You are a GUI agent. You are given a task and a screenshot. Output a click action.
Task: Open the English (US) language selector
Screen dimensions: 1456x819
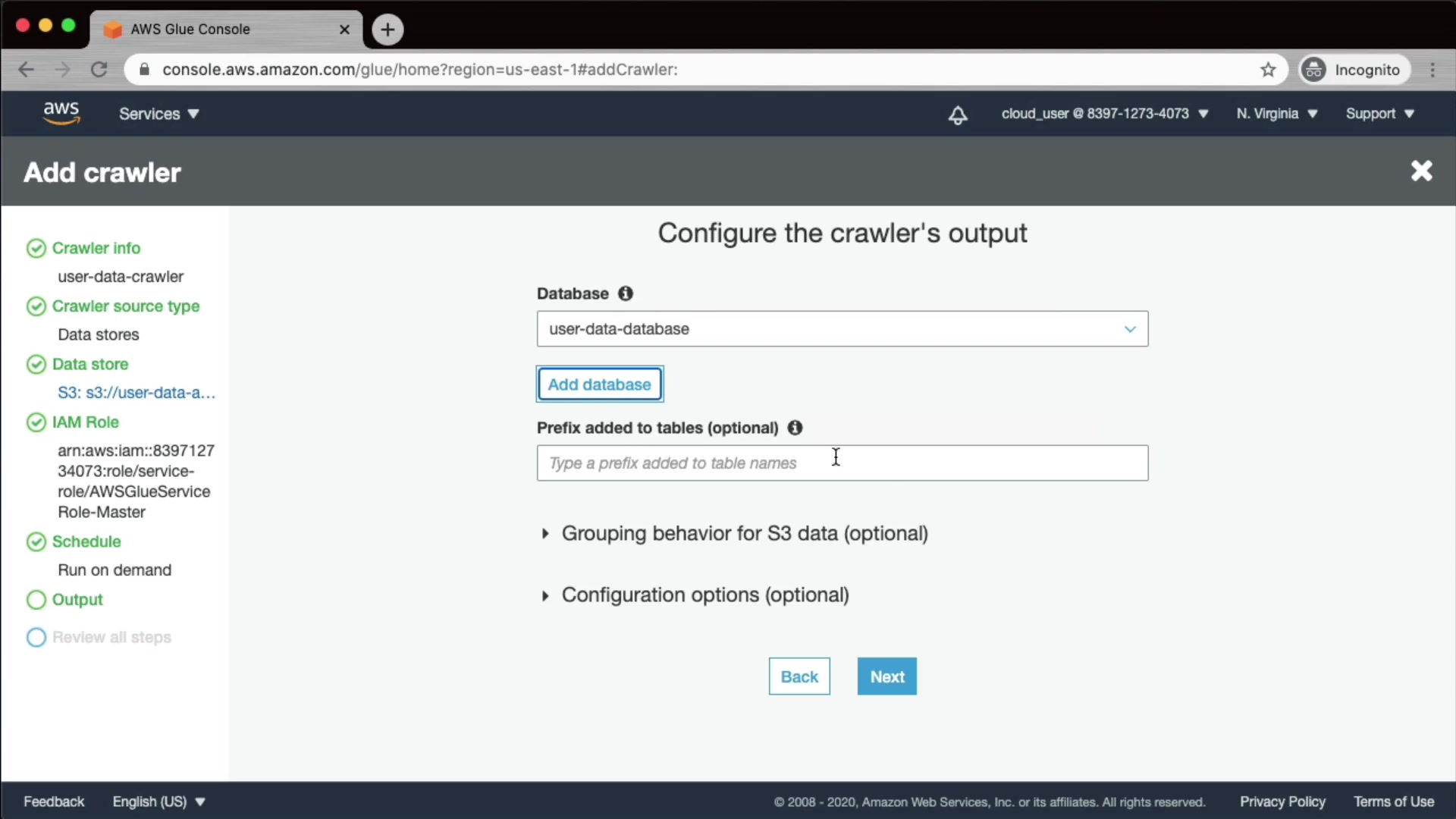pos(158,802)
